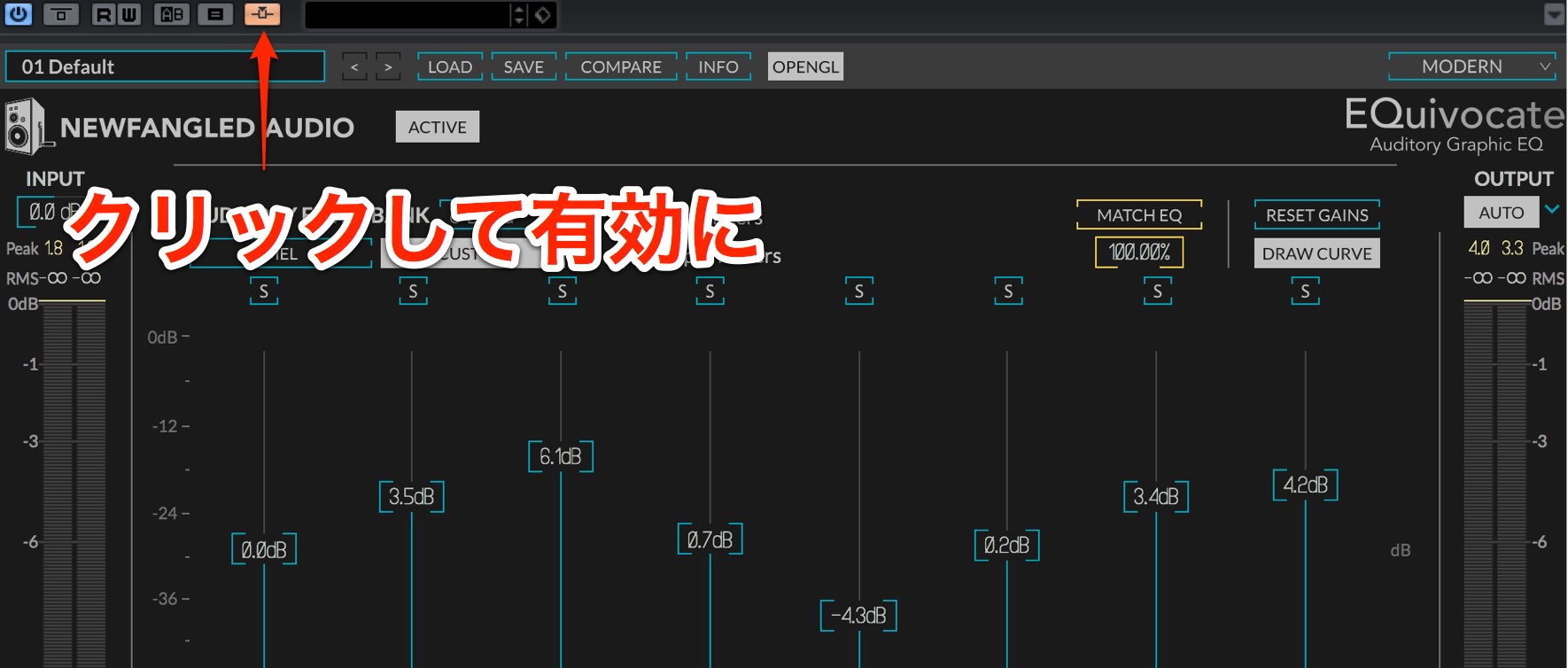The width and height of the screenshot is (1568, 668).
Task: Click the output Peak 3.3 reading
Action: [1512, 248]
